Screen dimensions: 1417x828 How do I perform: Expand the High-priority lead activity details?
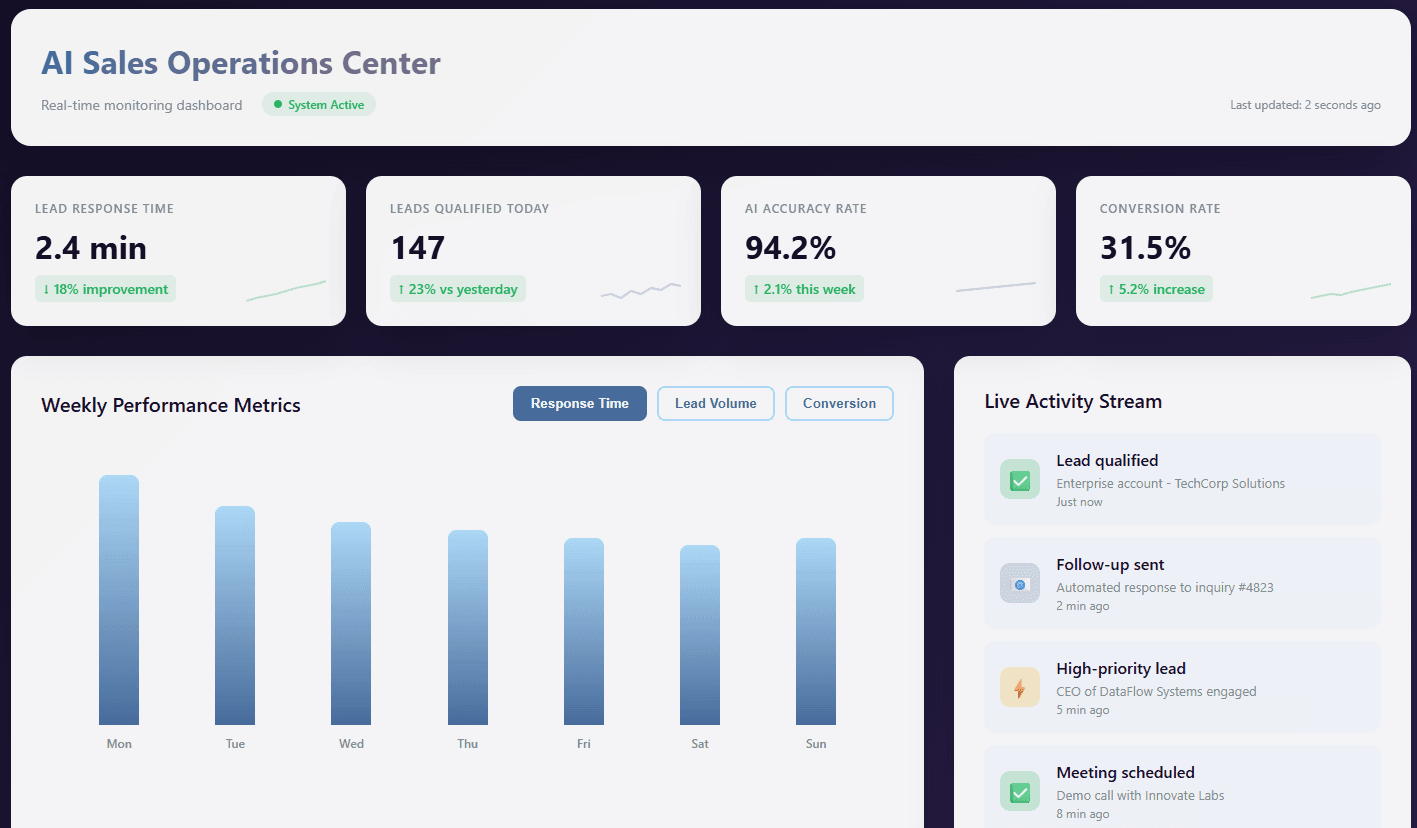click(x=1182, y=687)
